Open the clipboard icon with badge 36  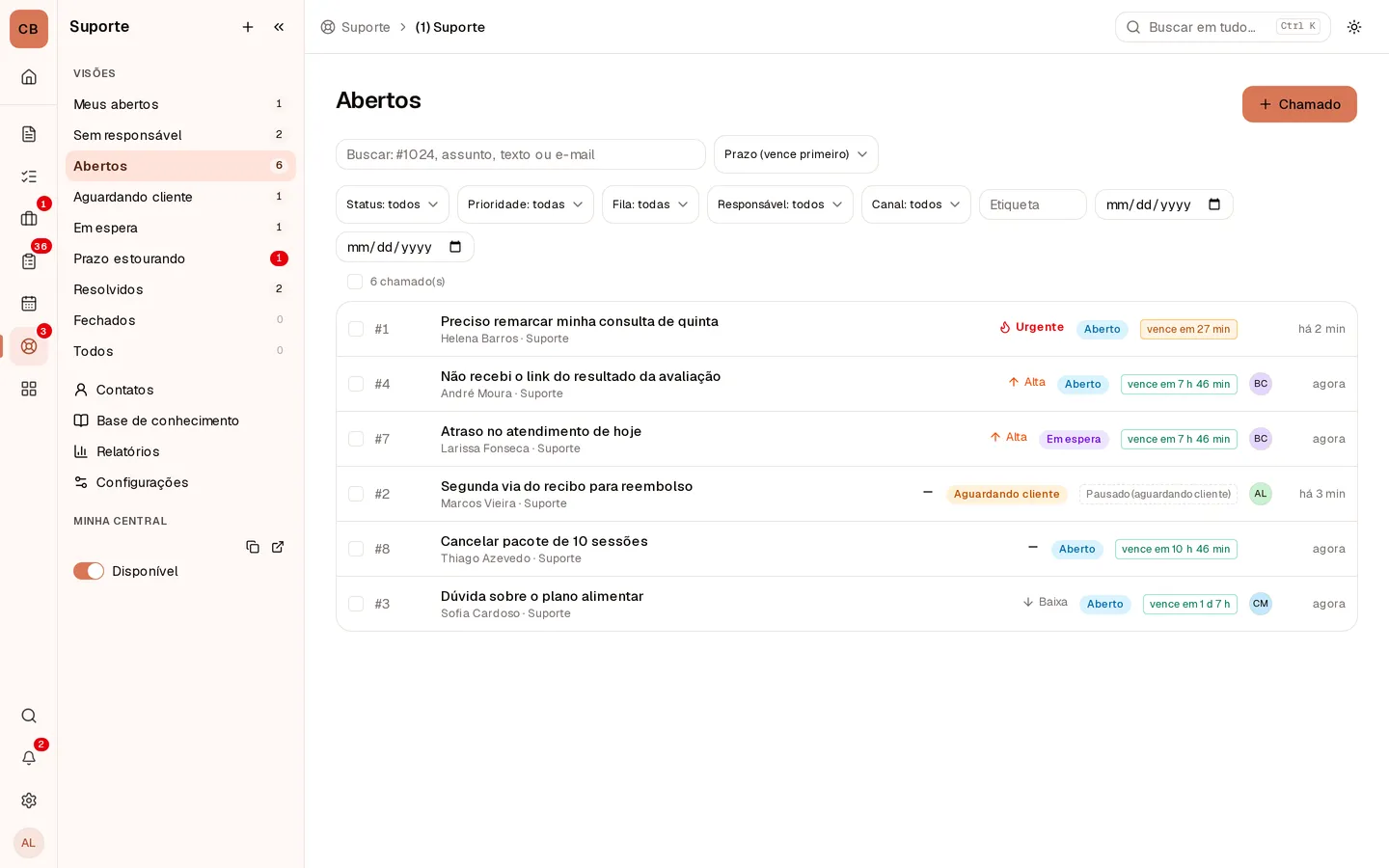(x=29, y=261)
